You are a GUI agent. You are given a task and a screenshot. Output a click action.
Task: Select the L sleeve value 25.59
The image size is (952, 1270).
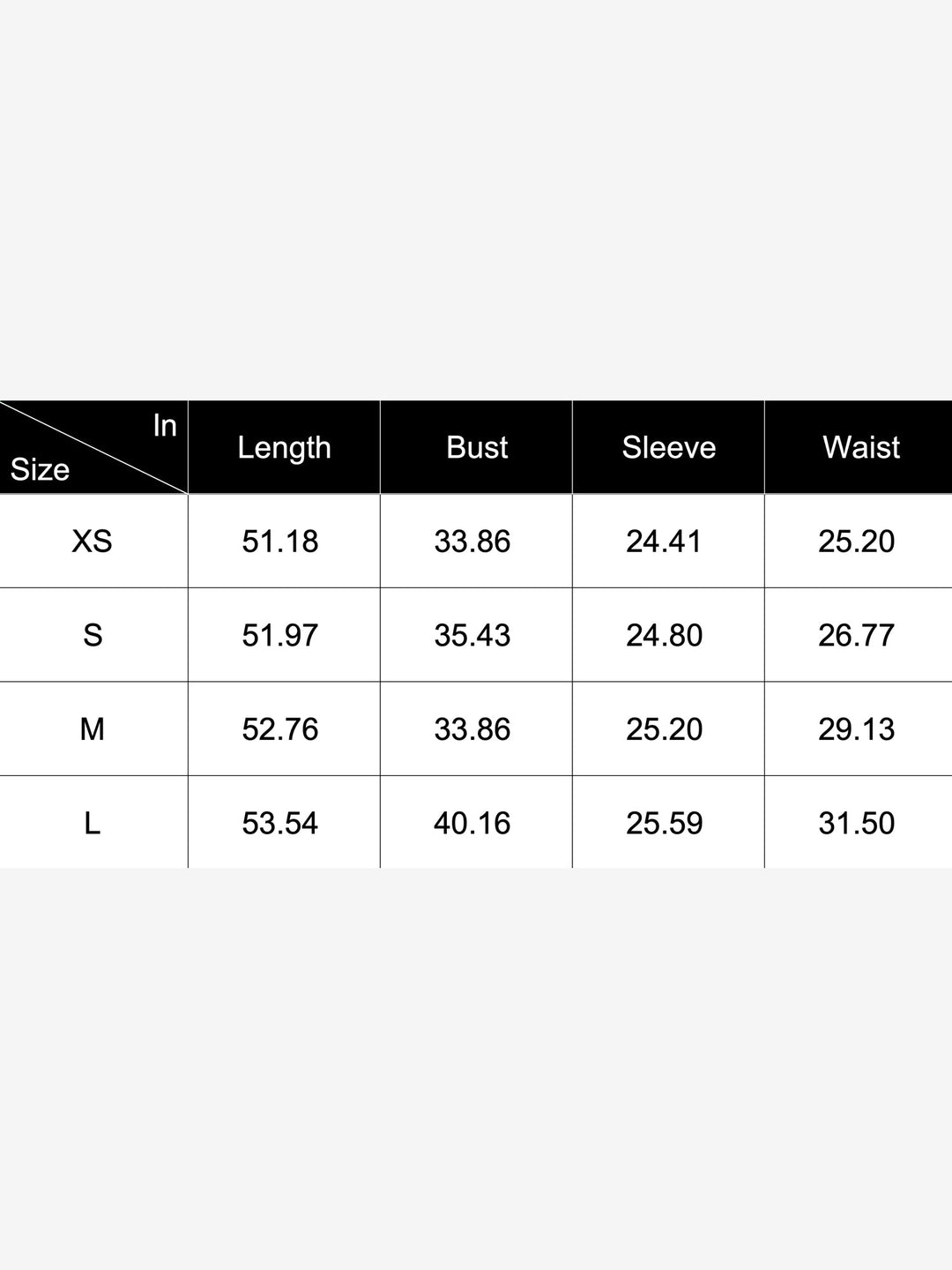tap(665, 823)
